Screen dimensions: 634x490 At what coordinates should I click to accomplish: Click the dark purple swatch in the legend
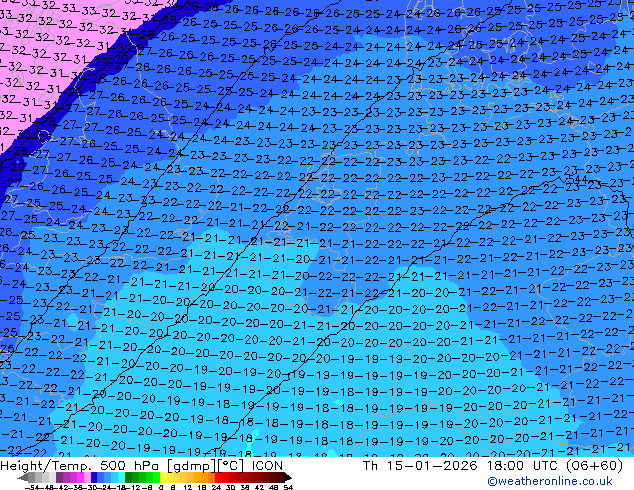[59, 477]
